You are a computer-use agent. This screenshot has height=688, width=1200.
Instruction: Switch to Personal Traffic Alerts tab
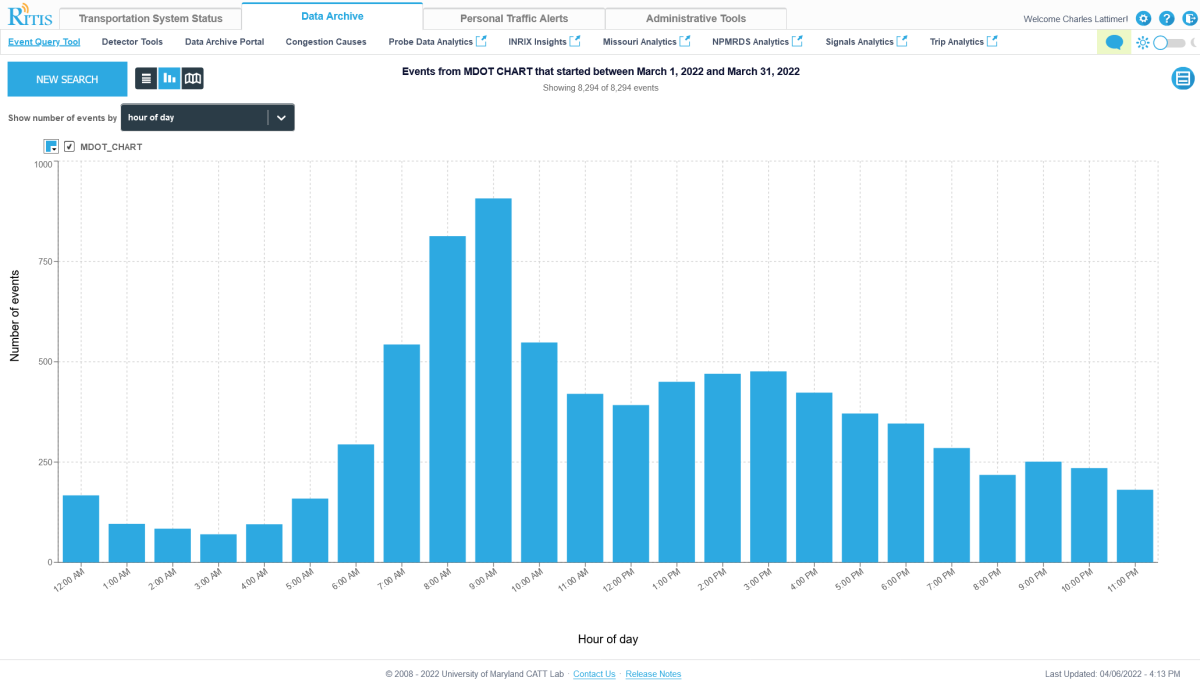[x=514, y=18]
